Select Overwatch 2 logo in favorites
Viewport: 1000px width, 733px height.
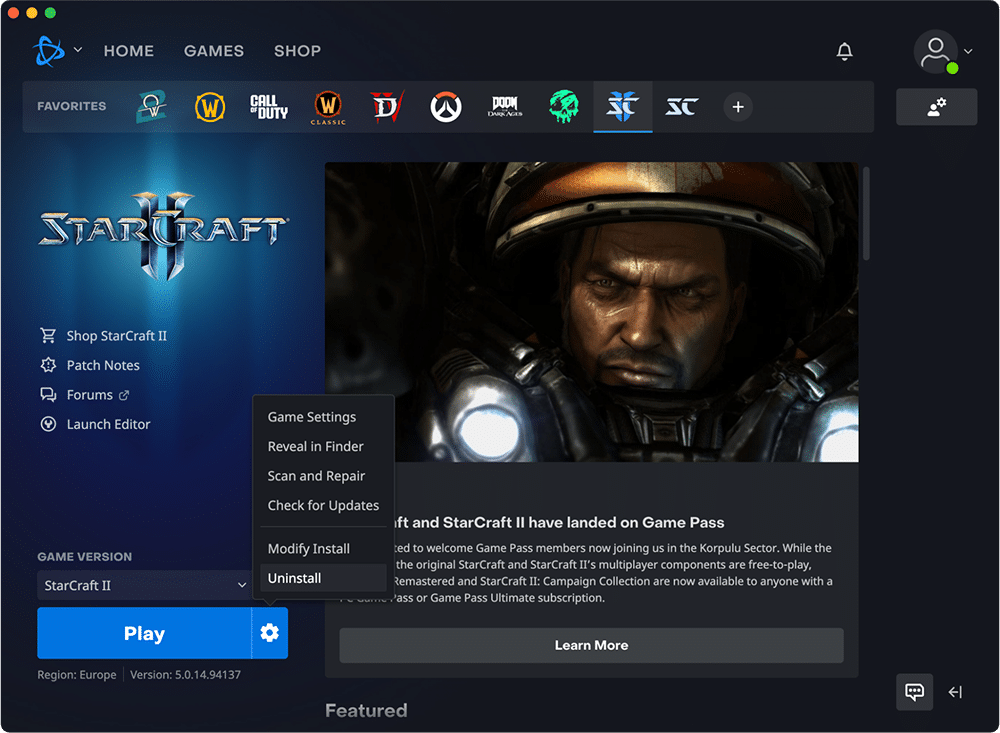[151, 107]
